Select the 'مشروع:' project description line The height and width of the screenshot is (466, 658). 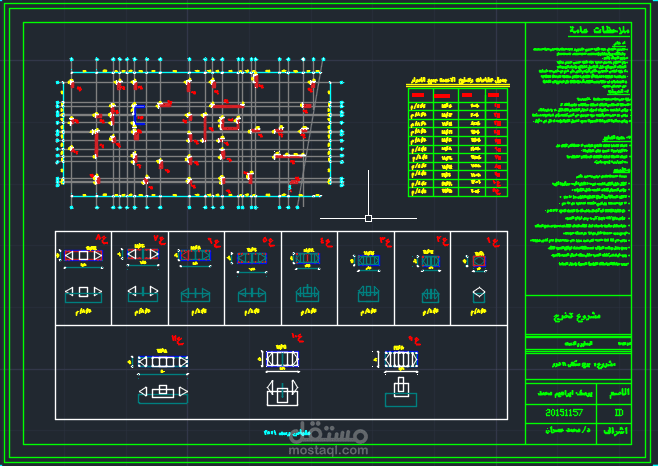[584, 364]
